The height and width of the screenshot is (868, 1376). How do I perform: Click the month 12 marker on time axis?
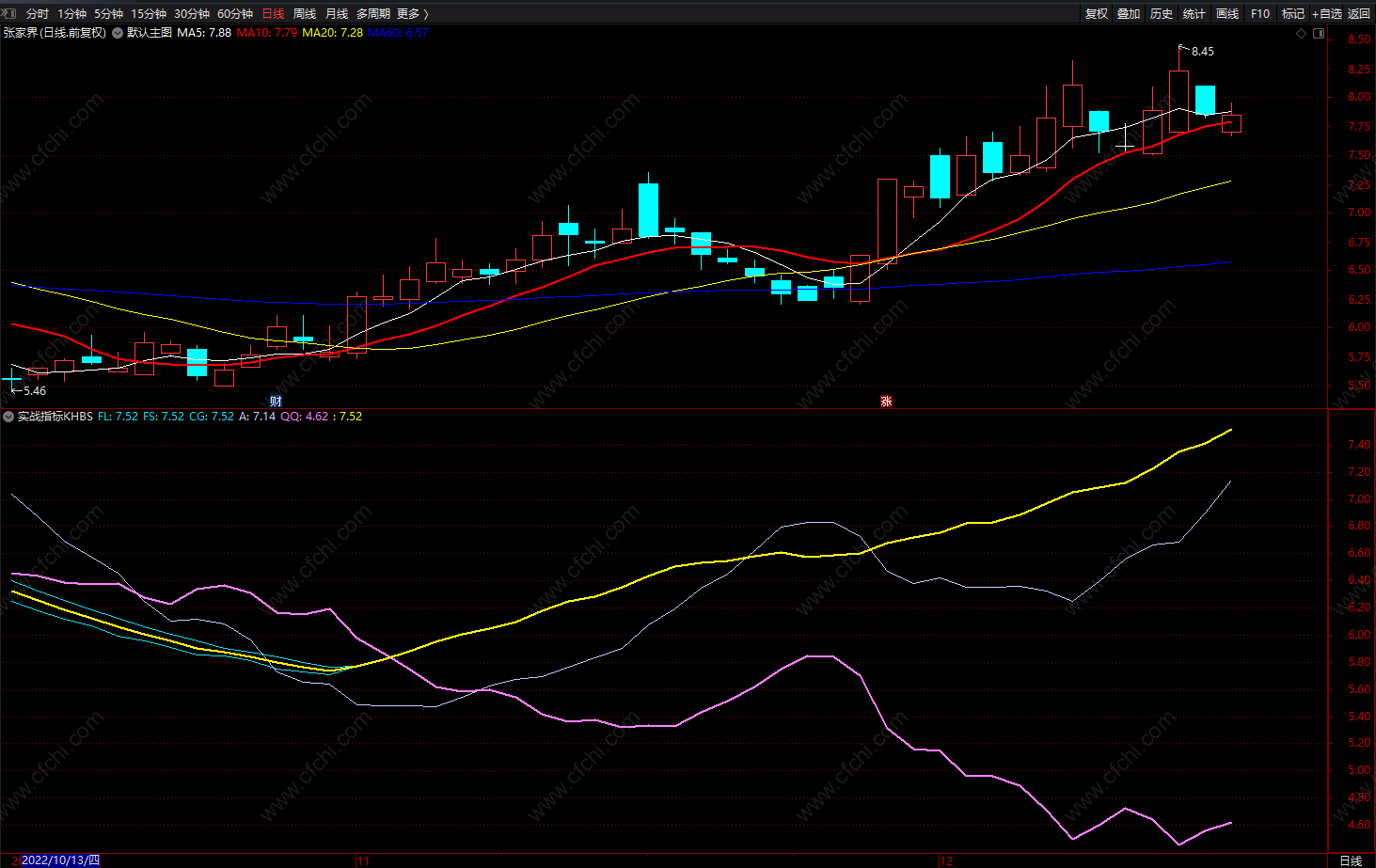946,860
